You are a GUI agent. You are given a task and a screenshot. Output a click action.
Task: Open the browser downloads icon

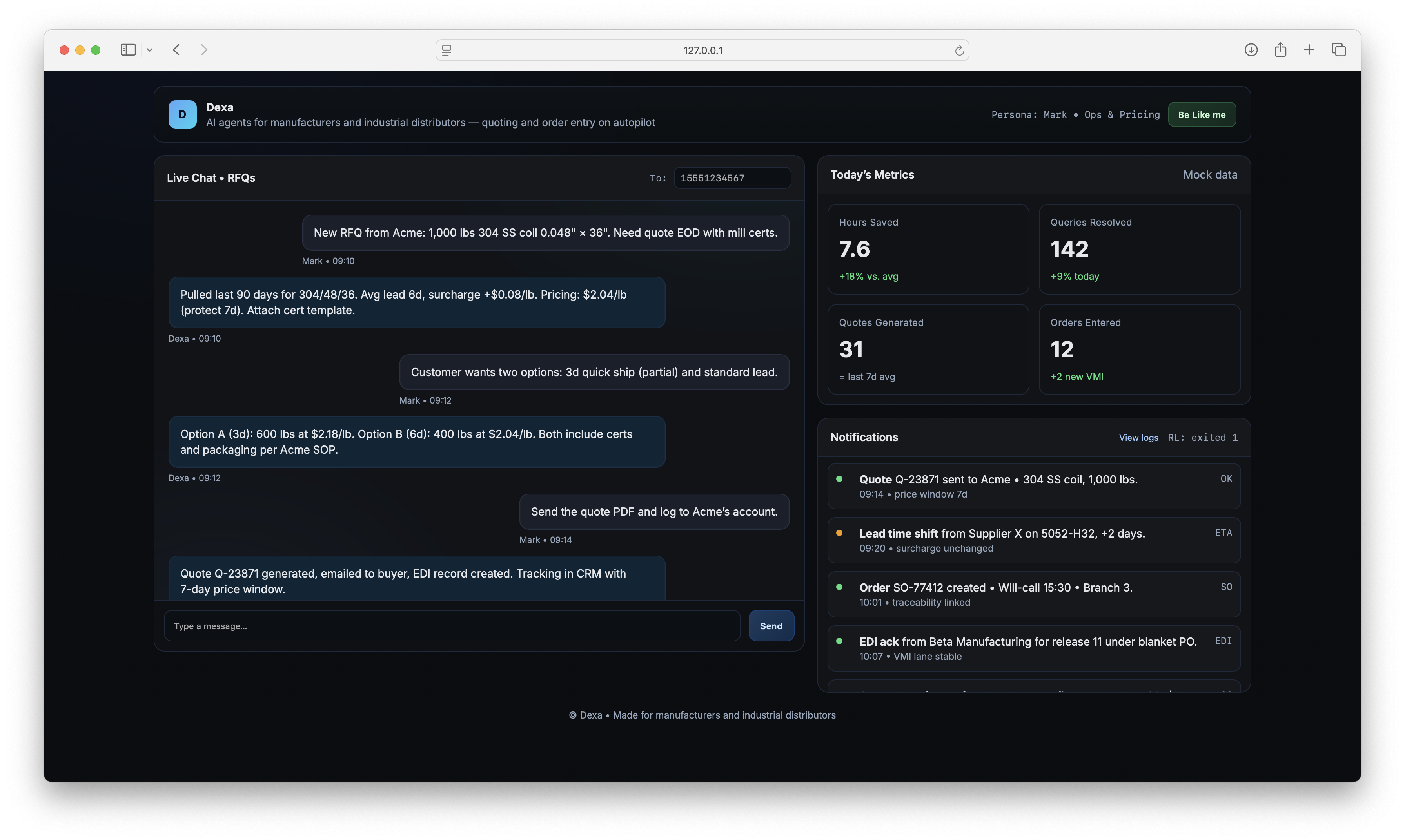pyautogui.click(x=1251, y=50)
